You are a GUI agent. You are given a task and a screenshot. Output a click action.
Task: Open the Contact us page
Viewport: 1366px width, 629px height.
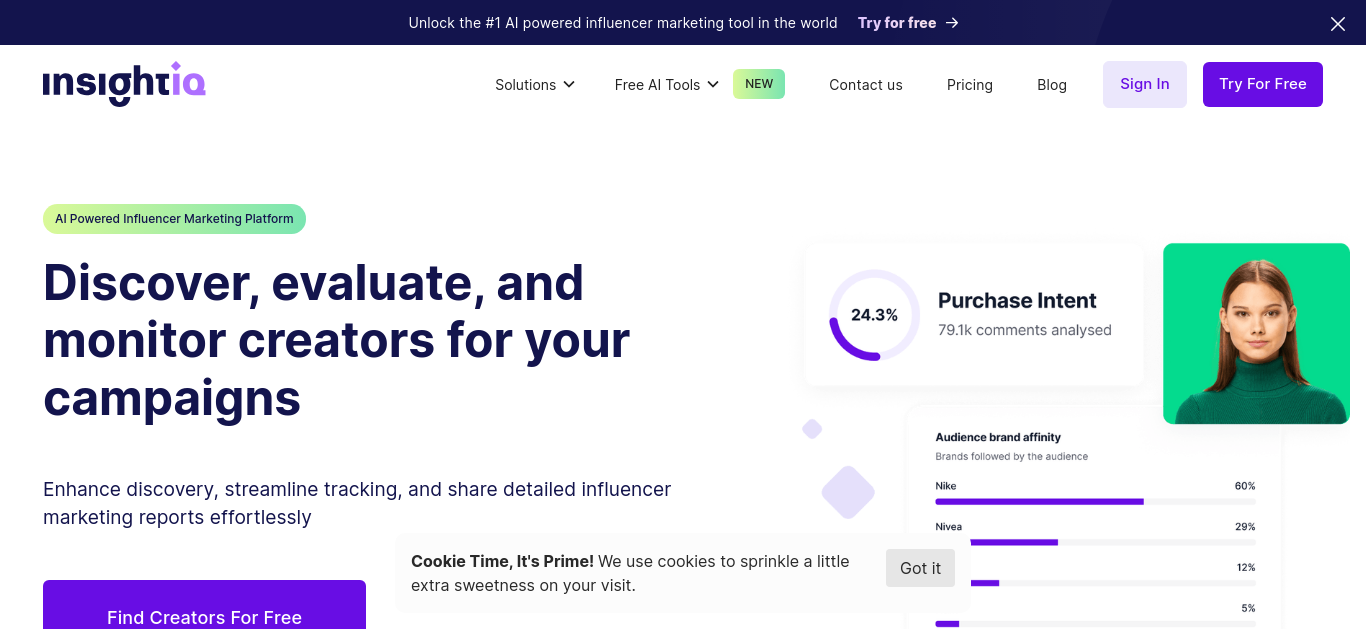(x=866, y=85)
